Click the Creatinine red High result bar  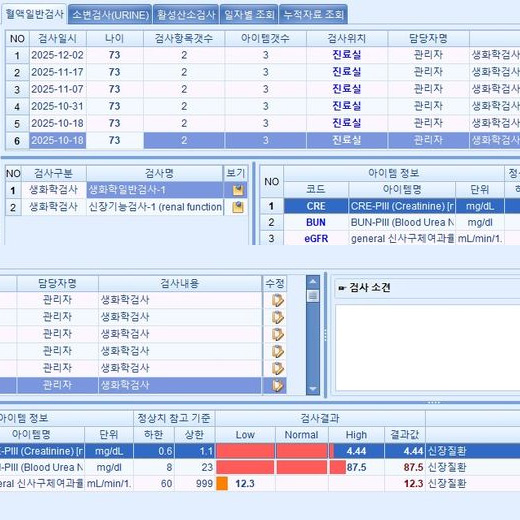point(332,451)
